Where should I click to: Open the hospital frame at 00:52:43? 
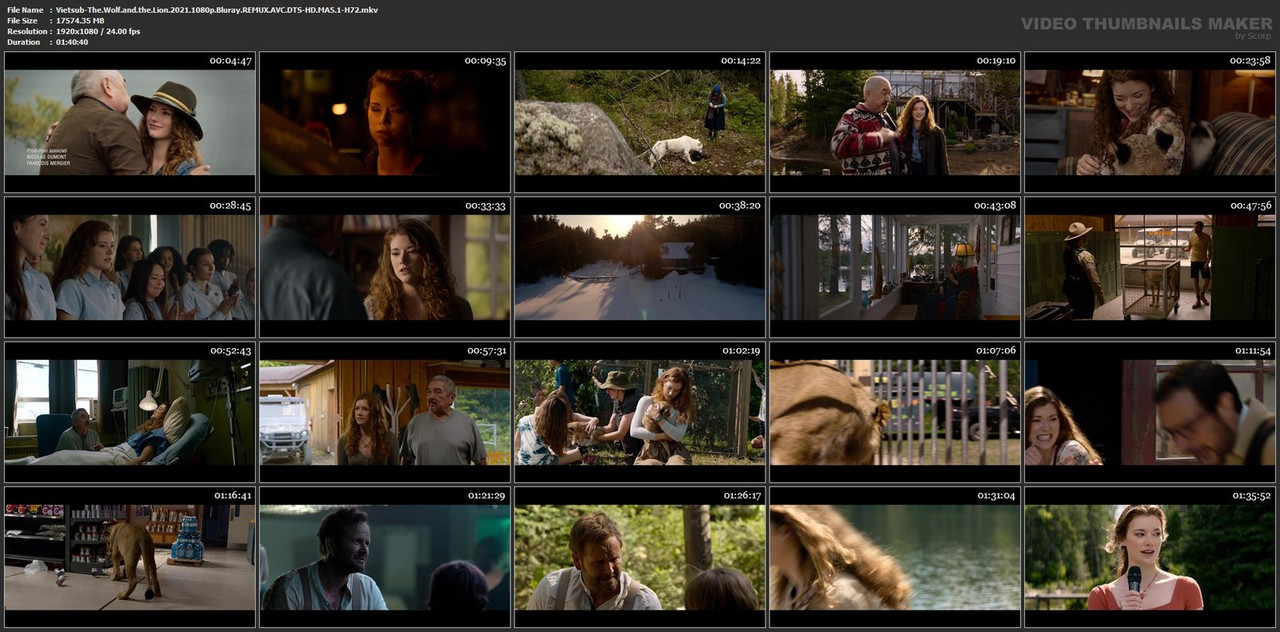(130, 412)
